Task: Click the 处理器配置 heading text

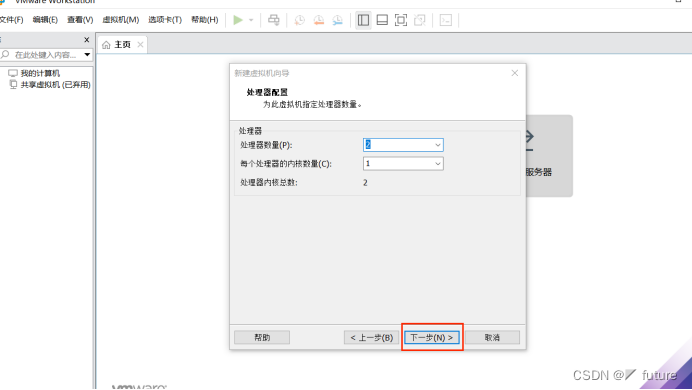Action: point(267,92)
